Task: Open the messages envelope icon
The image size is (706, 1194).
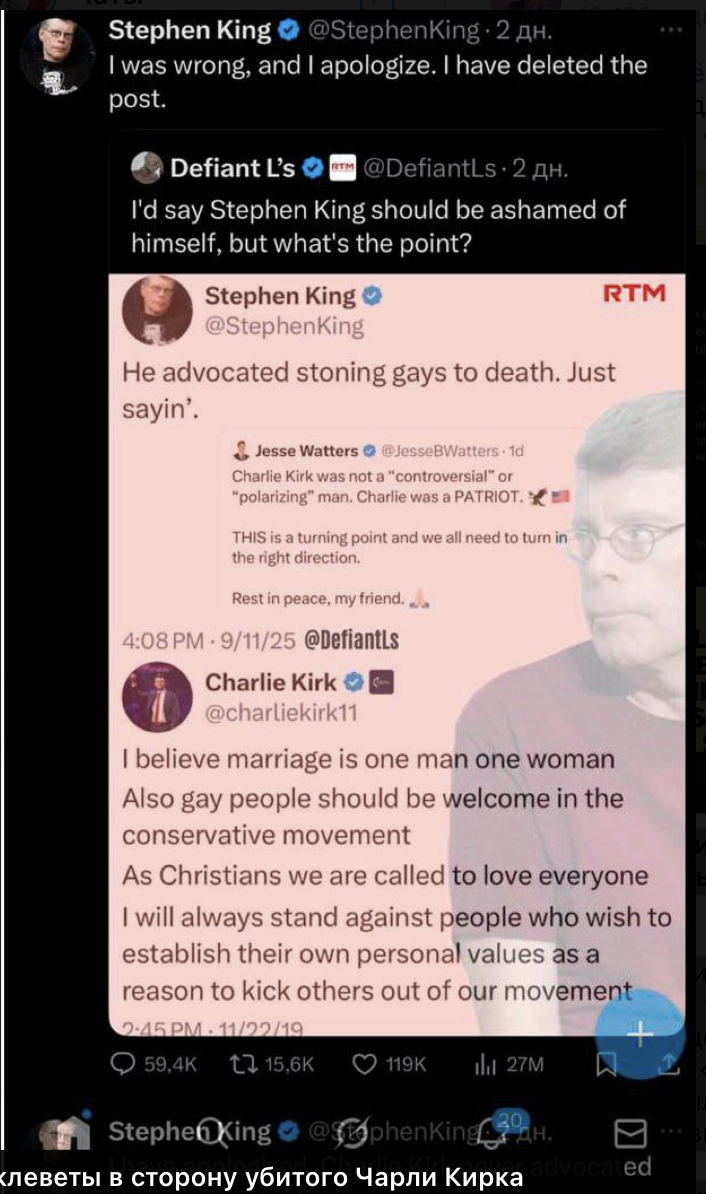Action: (x=630, y=1134)
